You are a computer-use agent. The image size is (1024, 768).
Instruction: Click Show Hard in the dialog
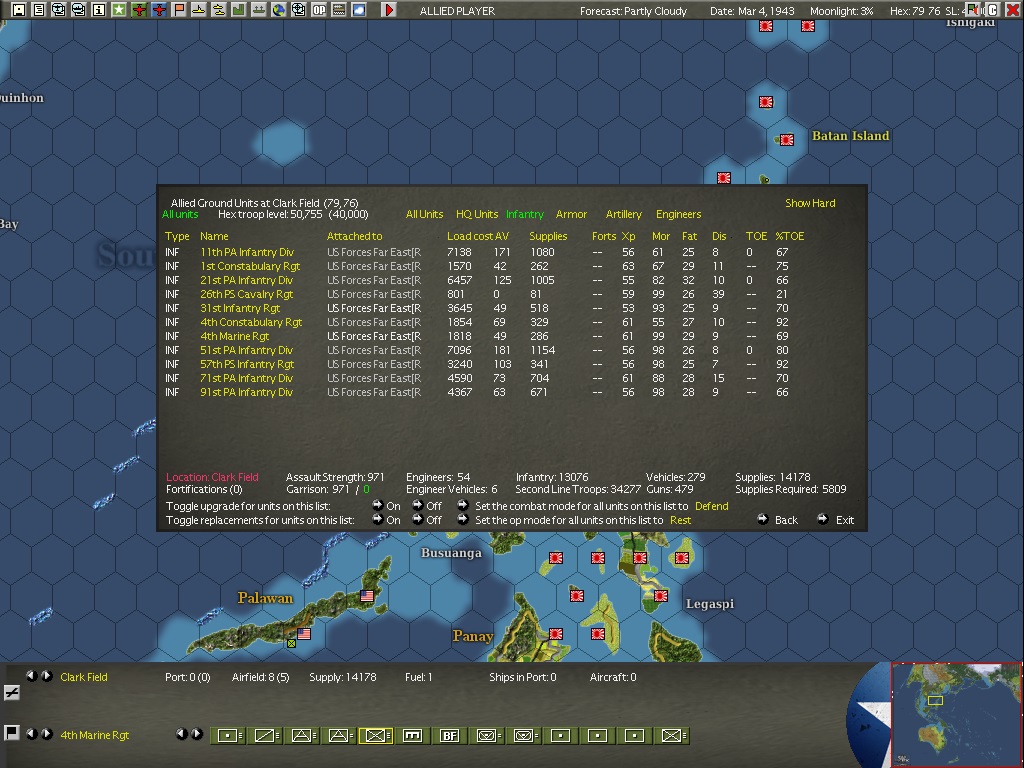click(810, 203)
